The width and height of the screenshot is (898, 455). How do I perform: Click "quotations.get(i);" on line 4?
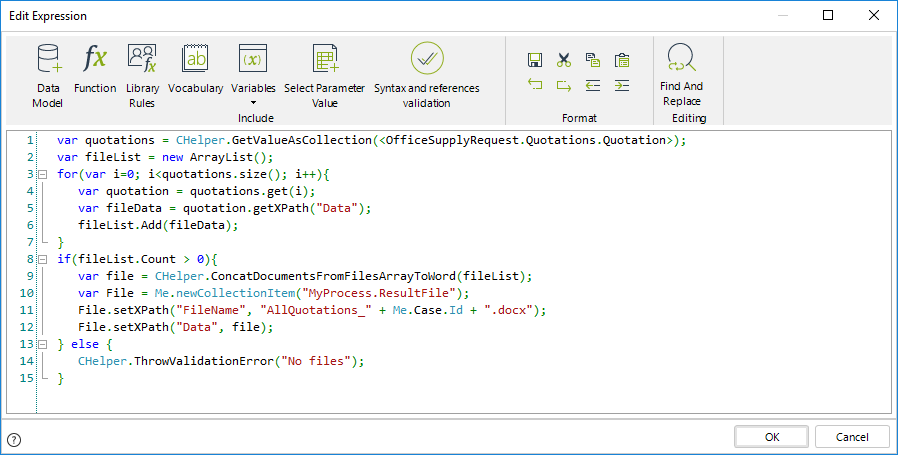coord(253,191)
